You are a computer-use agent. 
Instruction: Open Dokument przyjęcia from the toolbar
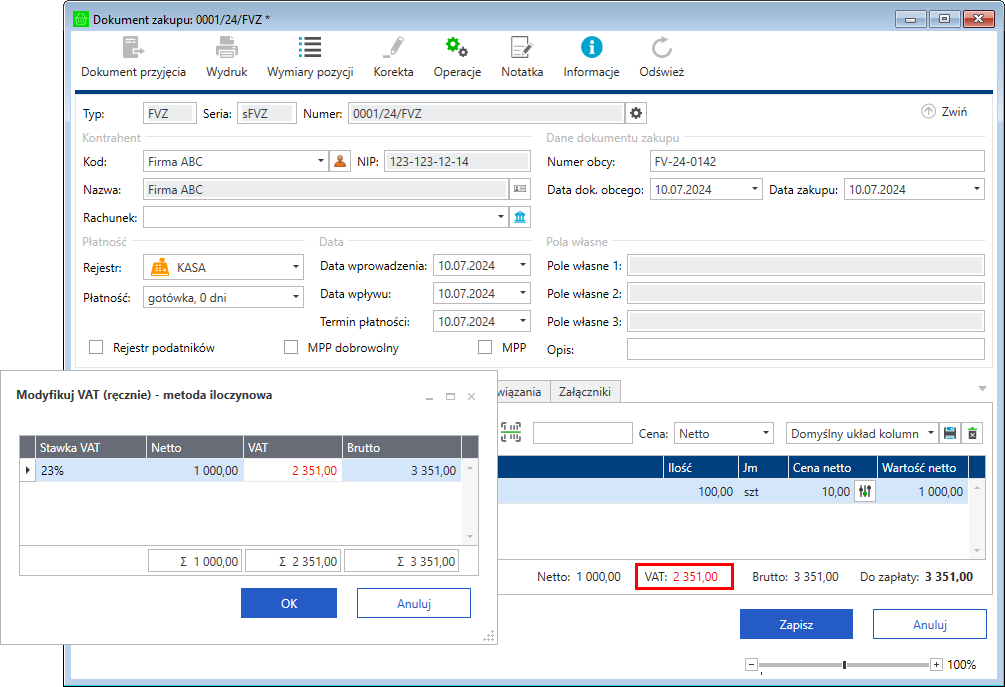(x=133, y=57)
